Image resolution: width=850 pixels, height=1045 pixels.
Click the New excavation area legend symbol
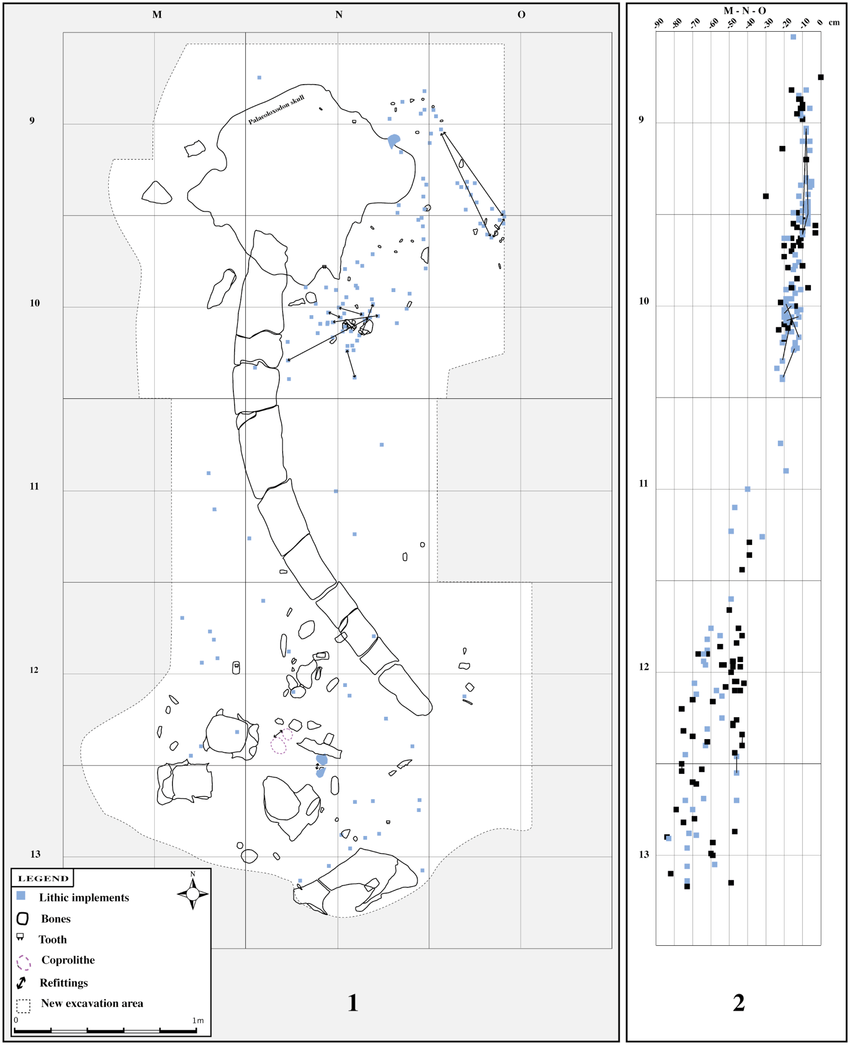click(25, 1004)
